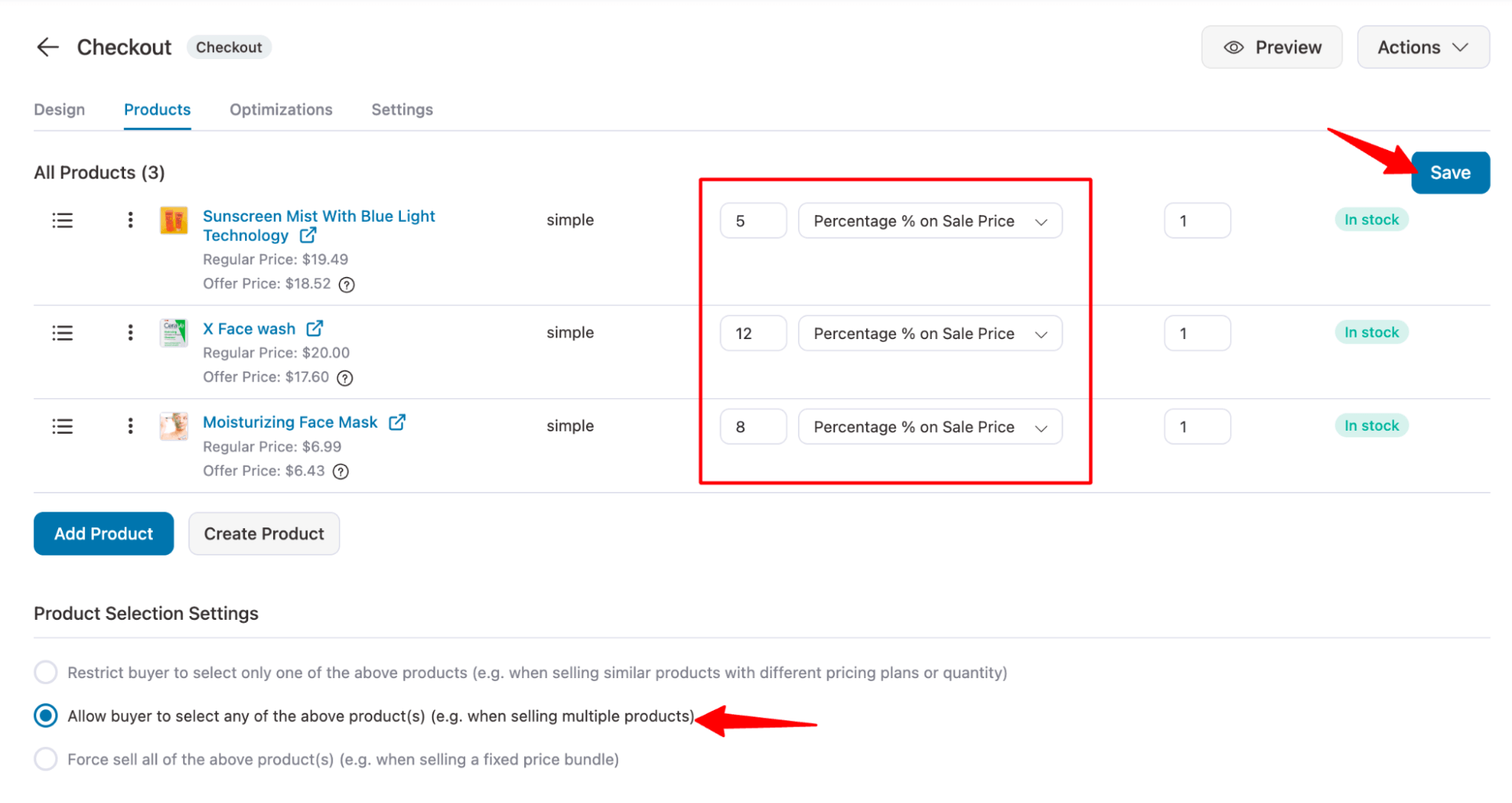The image size is (1512, 803).
Task: Click the Save button
Action: (1450, 173)
